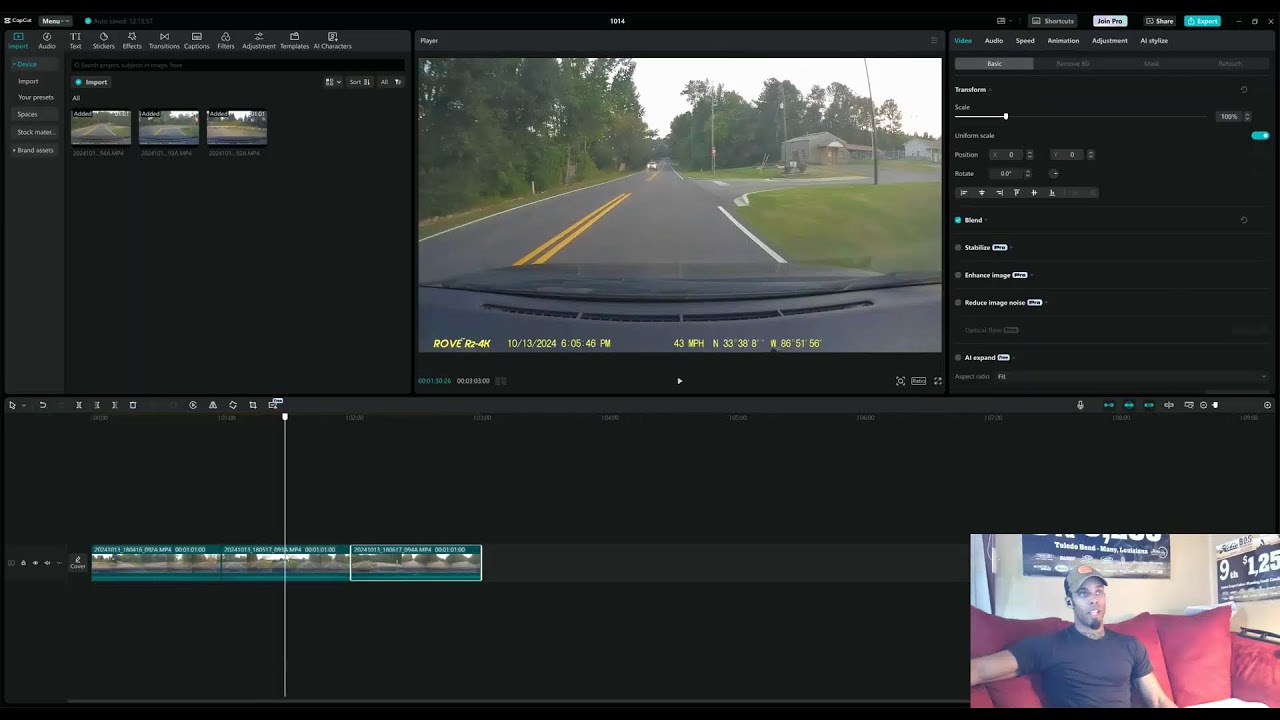Open the Stickers tab
Viewport: 1280px width, 720px height.
click(103, 40)
